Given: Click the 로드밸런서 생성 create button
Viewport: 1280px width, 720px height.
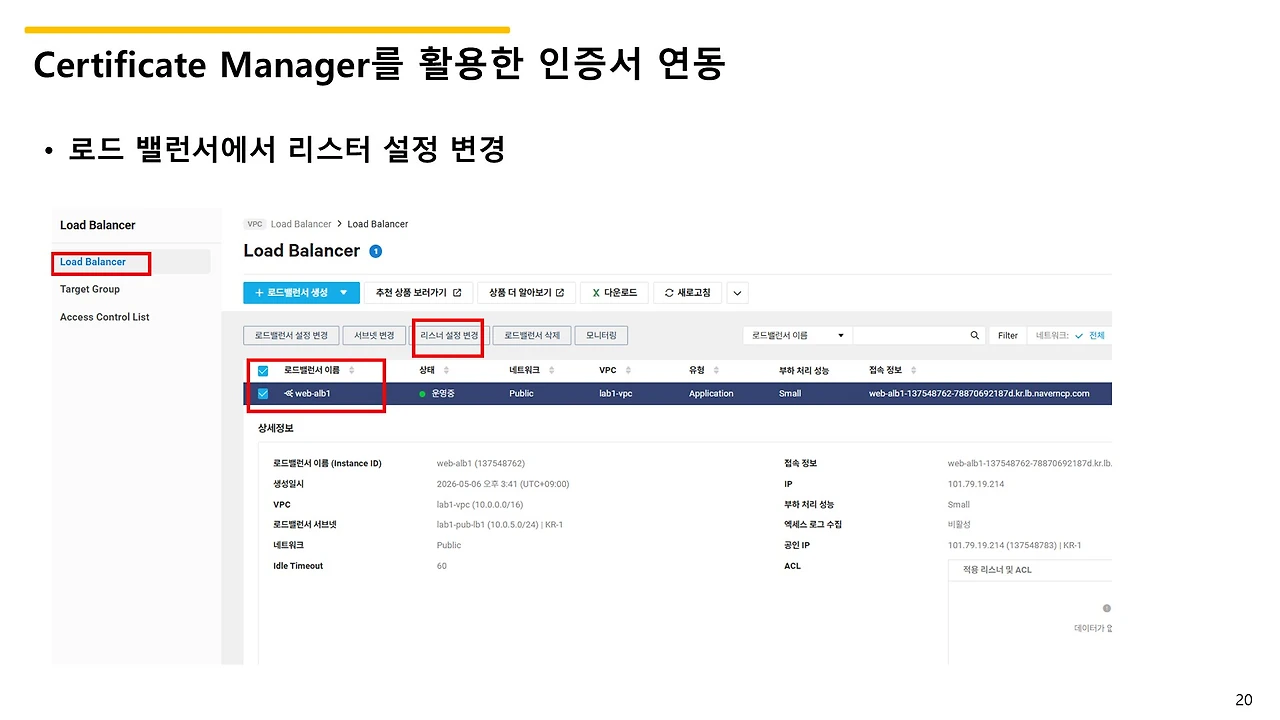Looking at the screenshot, I should pos(300,293).
